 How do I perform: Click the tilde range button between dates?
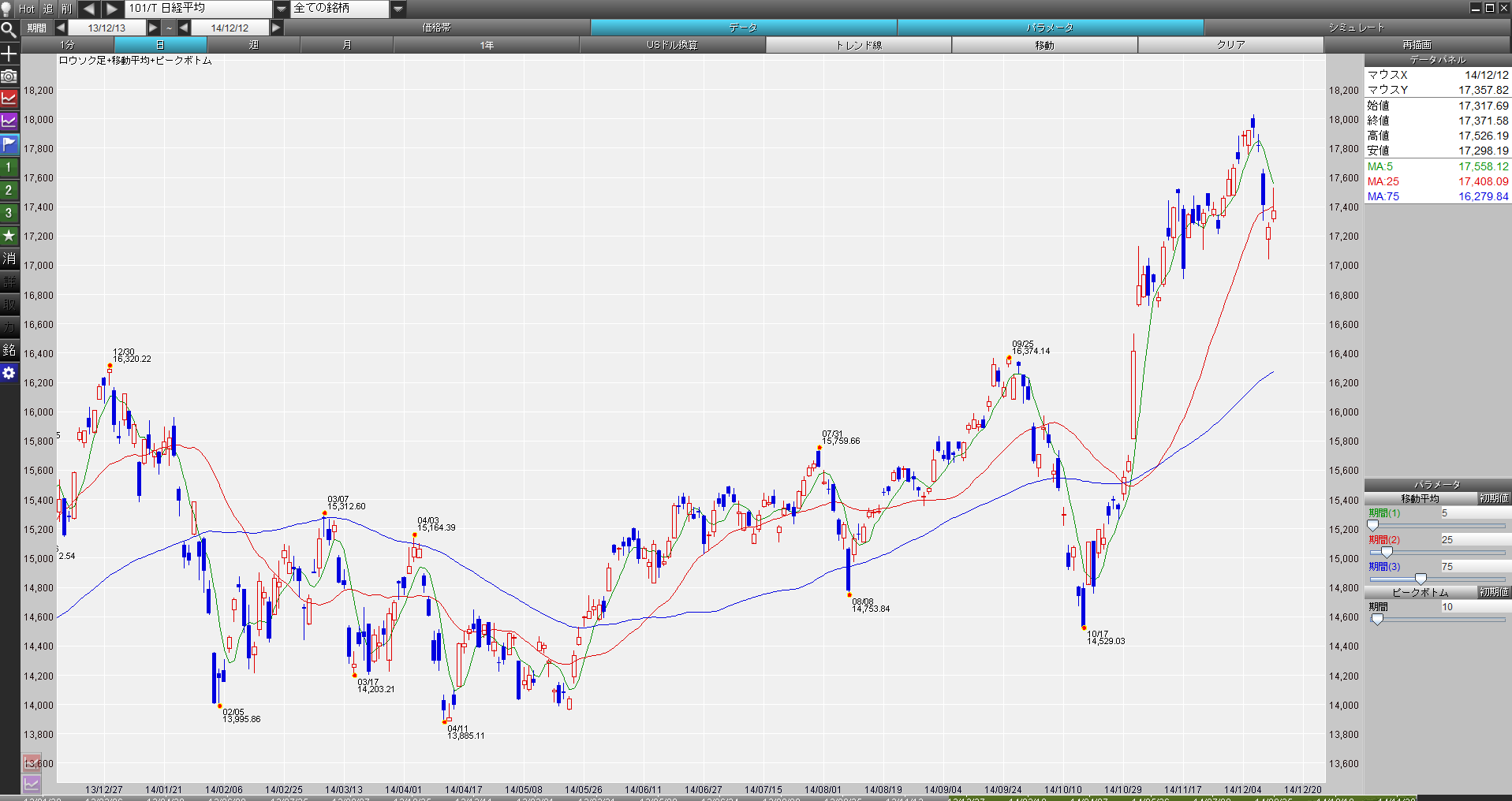[x=169, y=28]
